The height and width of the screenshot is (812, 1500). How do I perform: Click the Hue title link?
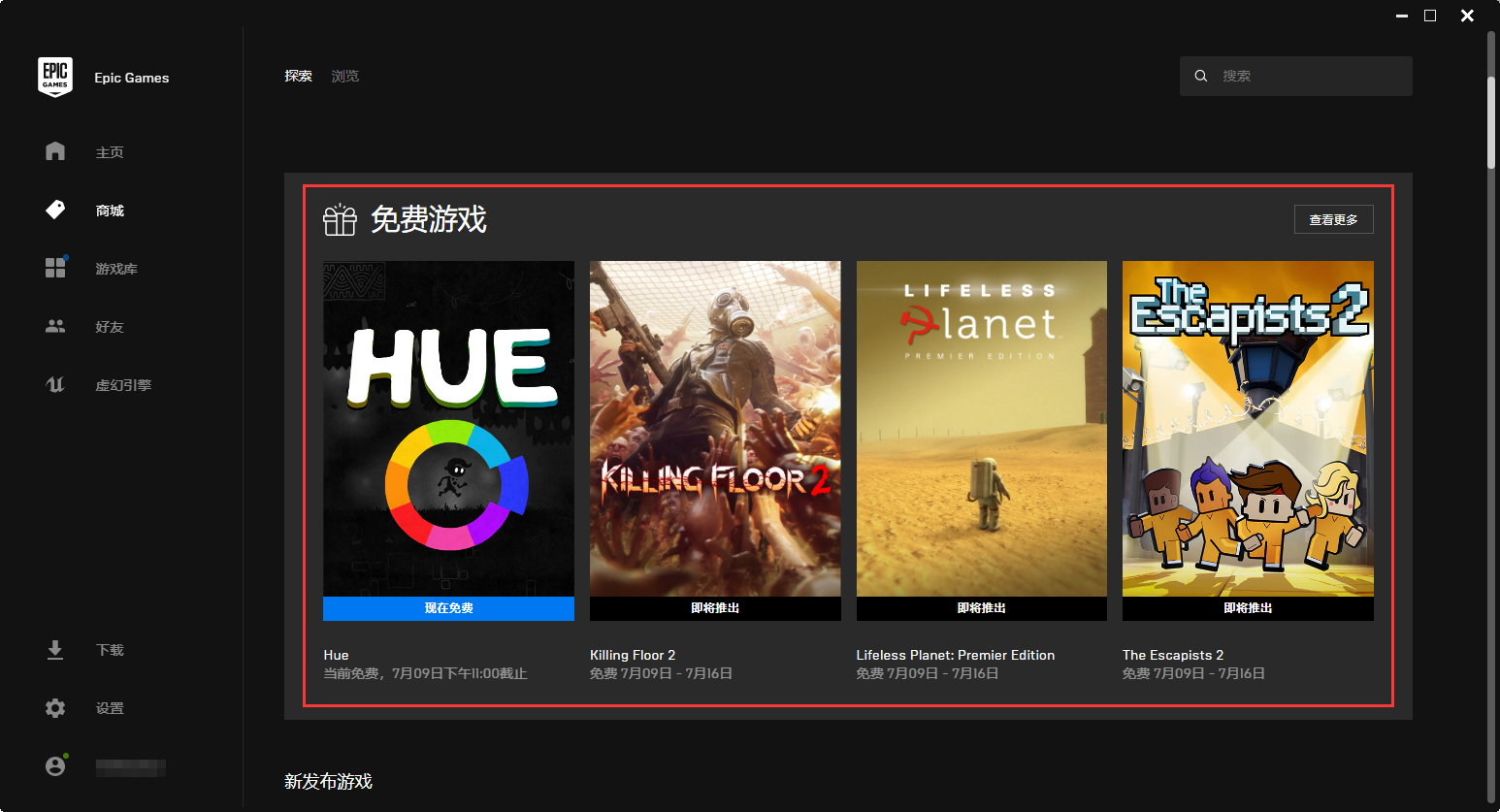coord(336,655)
